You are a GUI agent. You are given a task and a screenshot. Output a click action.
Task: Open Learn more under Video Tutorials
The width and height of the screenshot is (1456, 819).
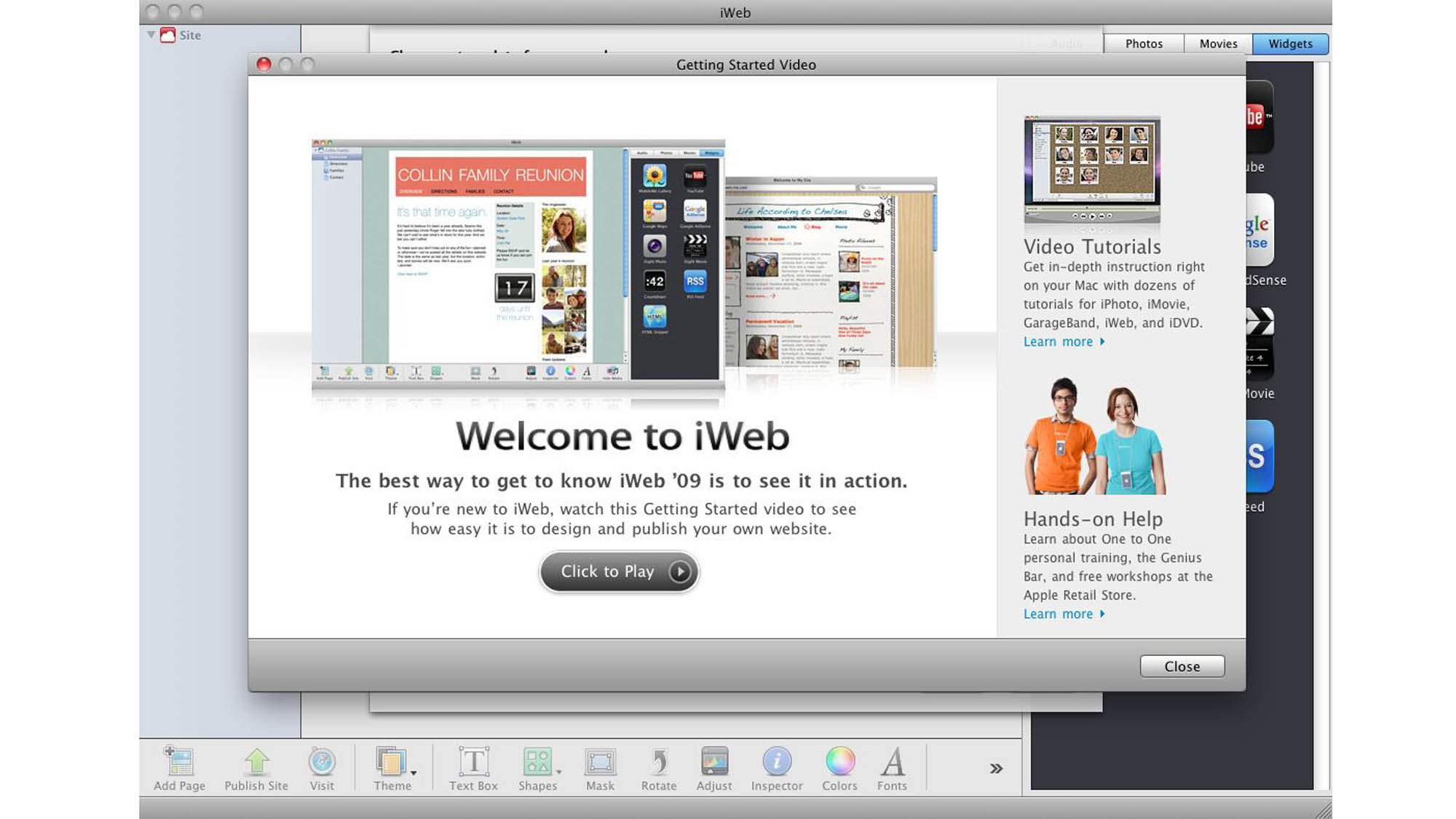point(1064,341)
